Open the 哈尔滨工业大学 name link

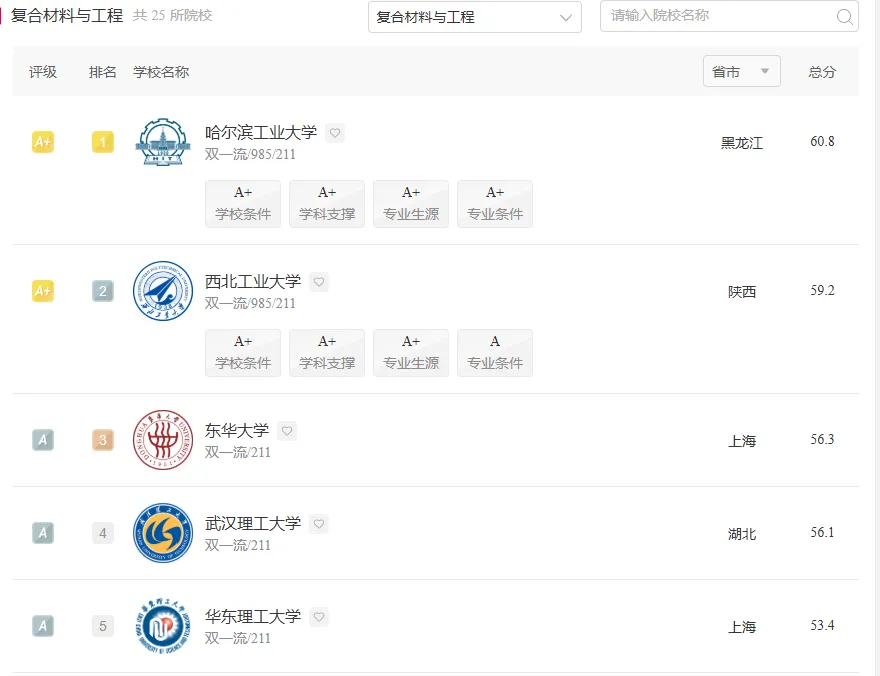tap(261, 132)
